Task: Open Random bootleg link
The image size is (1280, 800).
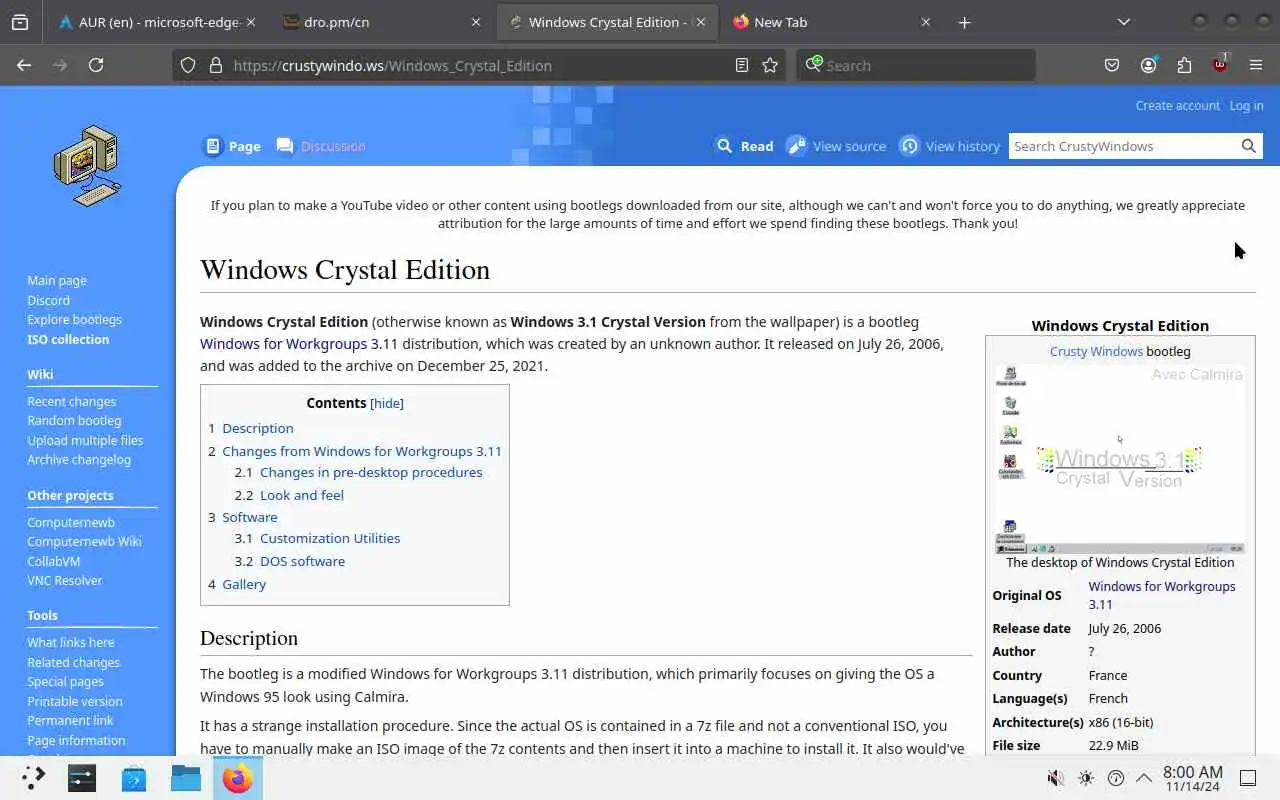Action: pos(74,421)
